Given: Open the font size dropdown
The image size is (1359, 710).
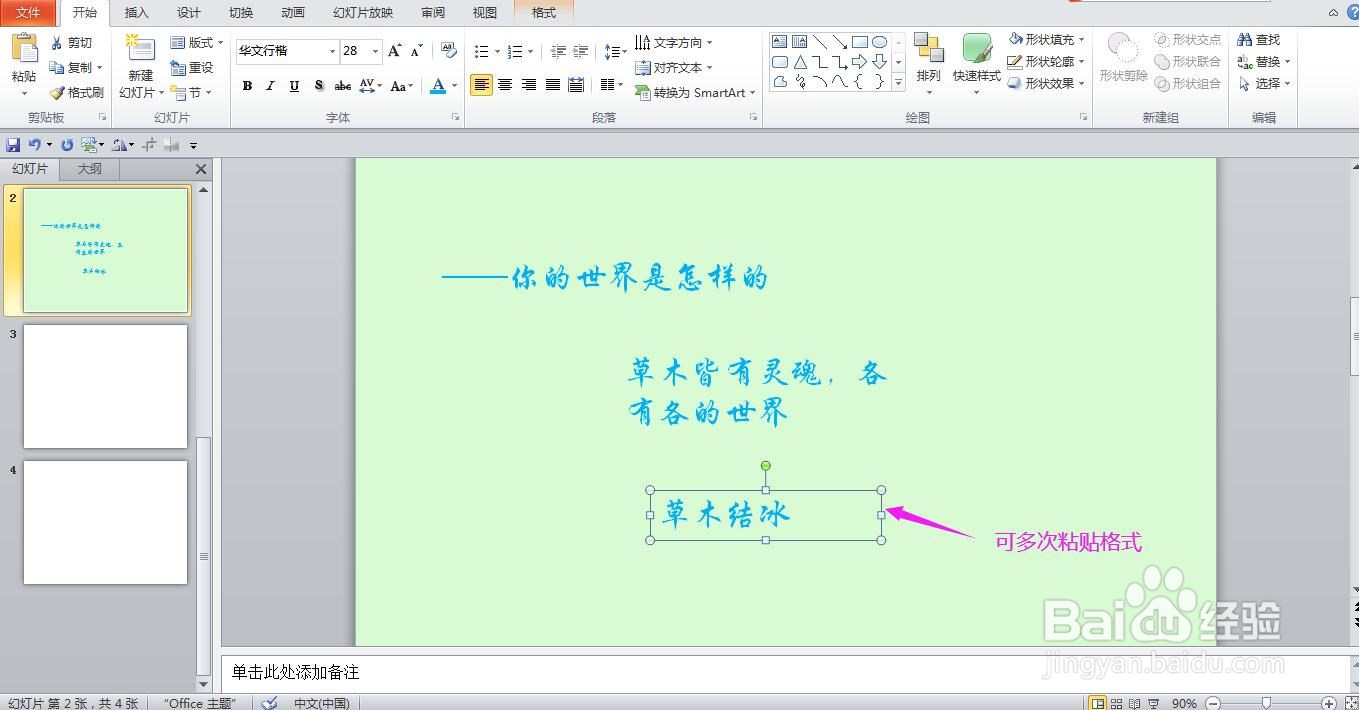Looking at the screenshot, I should (x=376, y=50).
